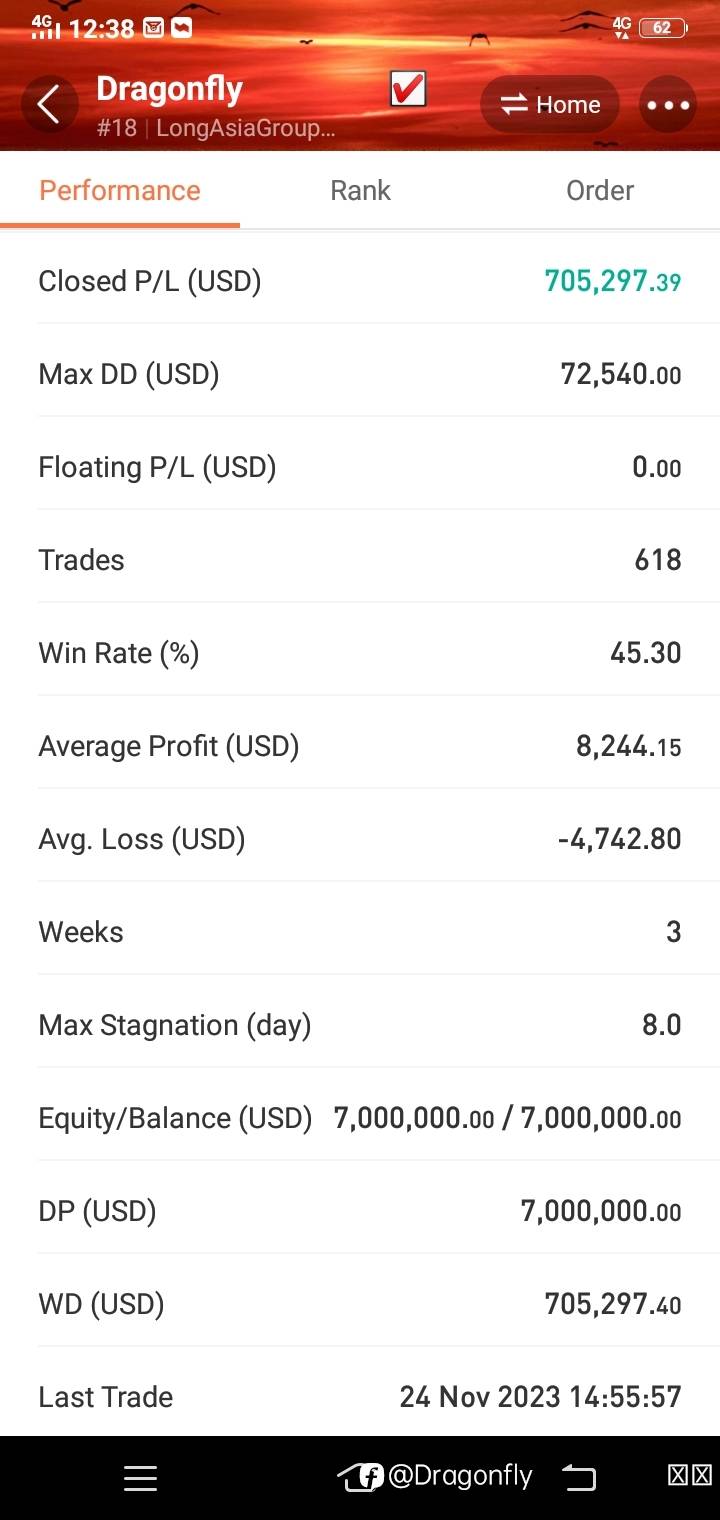
Task: Select the Performance tab
Action: pyautogui.click(x=120, y=190)
